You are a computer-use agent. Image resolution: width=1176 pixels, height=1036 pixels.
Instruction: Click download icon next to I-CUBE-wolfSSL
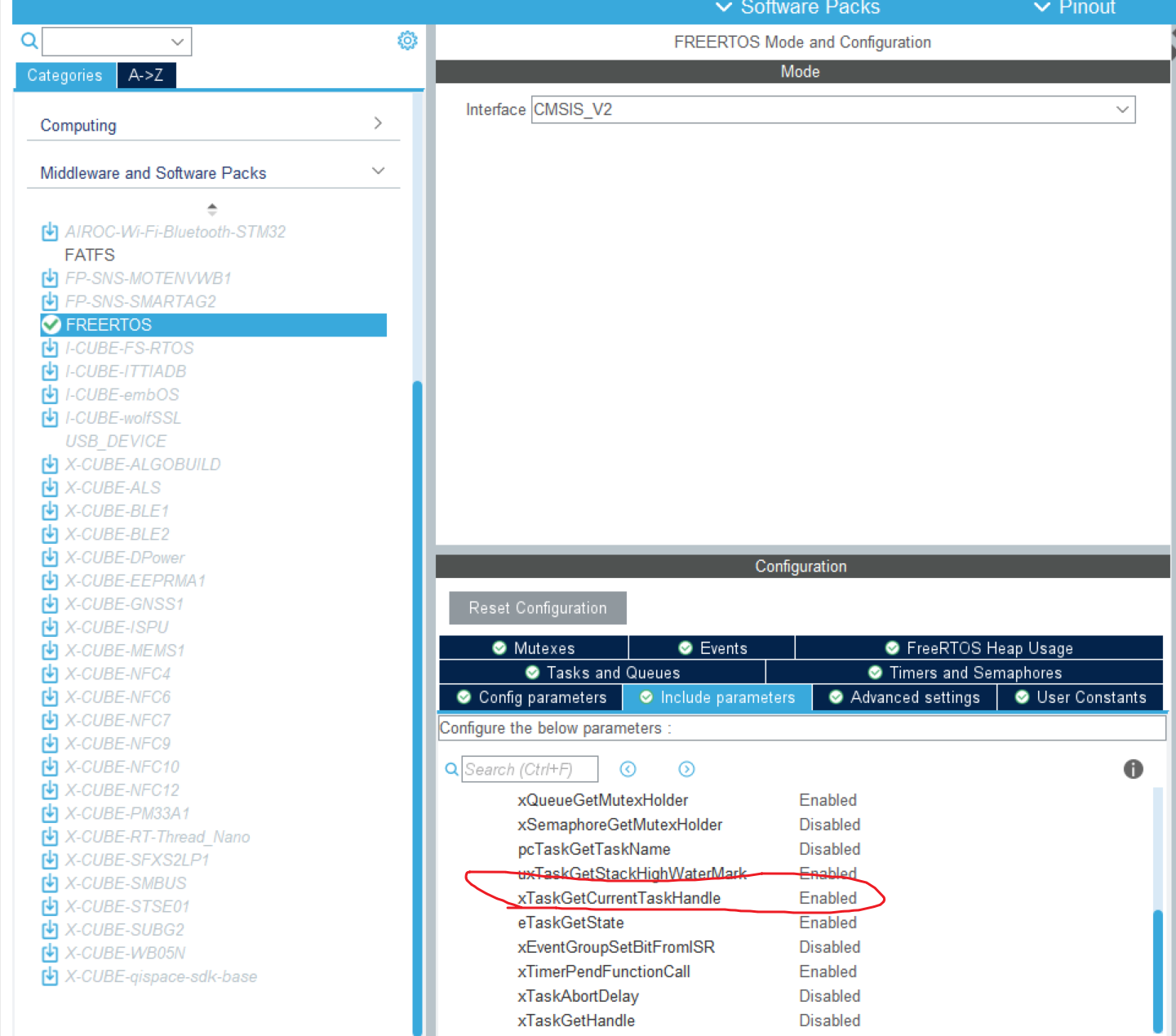tap(50, 418)
